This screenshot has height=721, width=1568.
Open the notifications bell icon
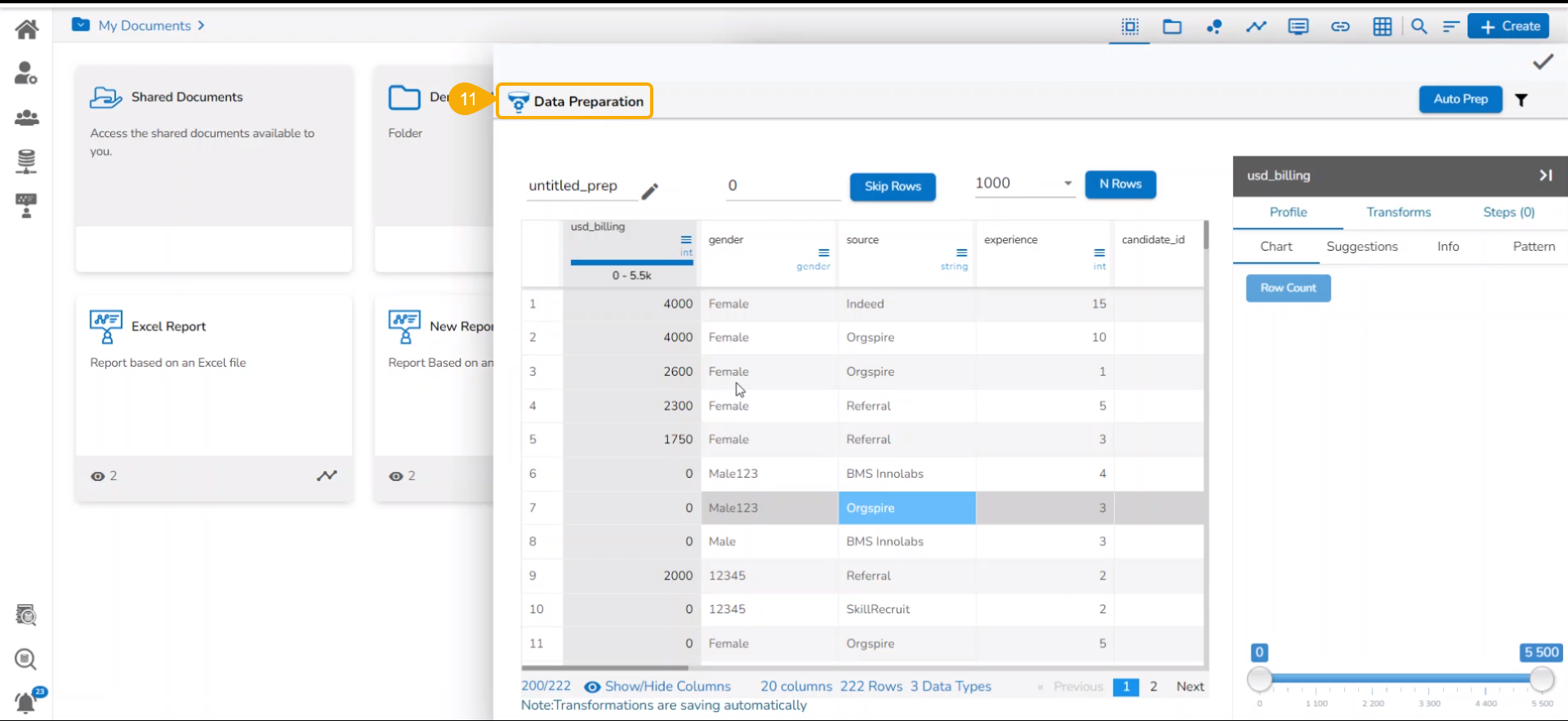(26, 701)
